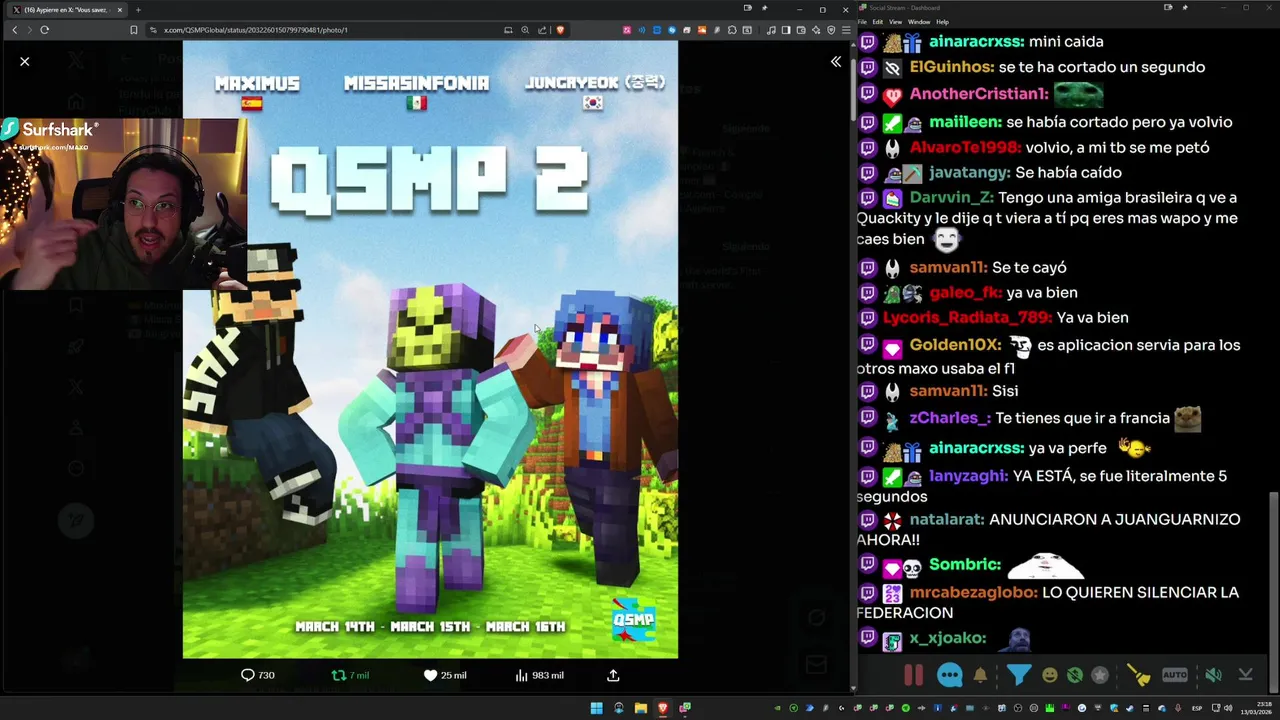This screenshot has width=1280, height=720.
Task: Share the page from the address bar
Action: point(542,30)
